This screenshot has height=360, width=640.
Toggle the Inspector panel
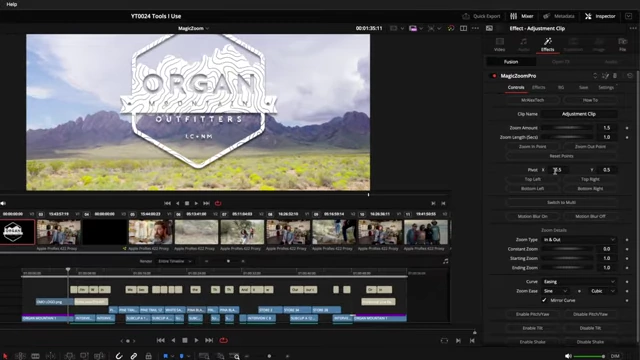pos(600,16)
